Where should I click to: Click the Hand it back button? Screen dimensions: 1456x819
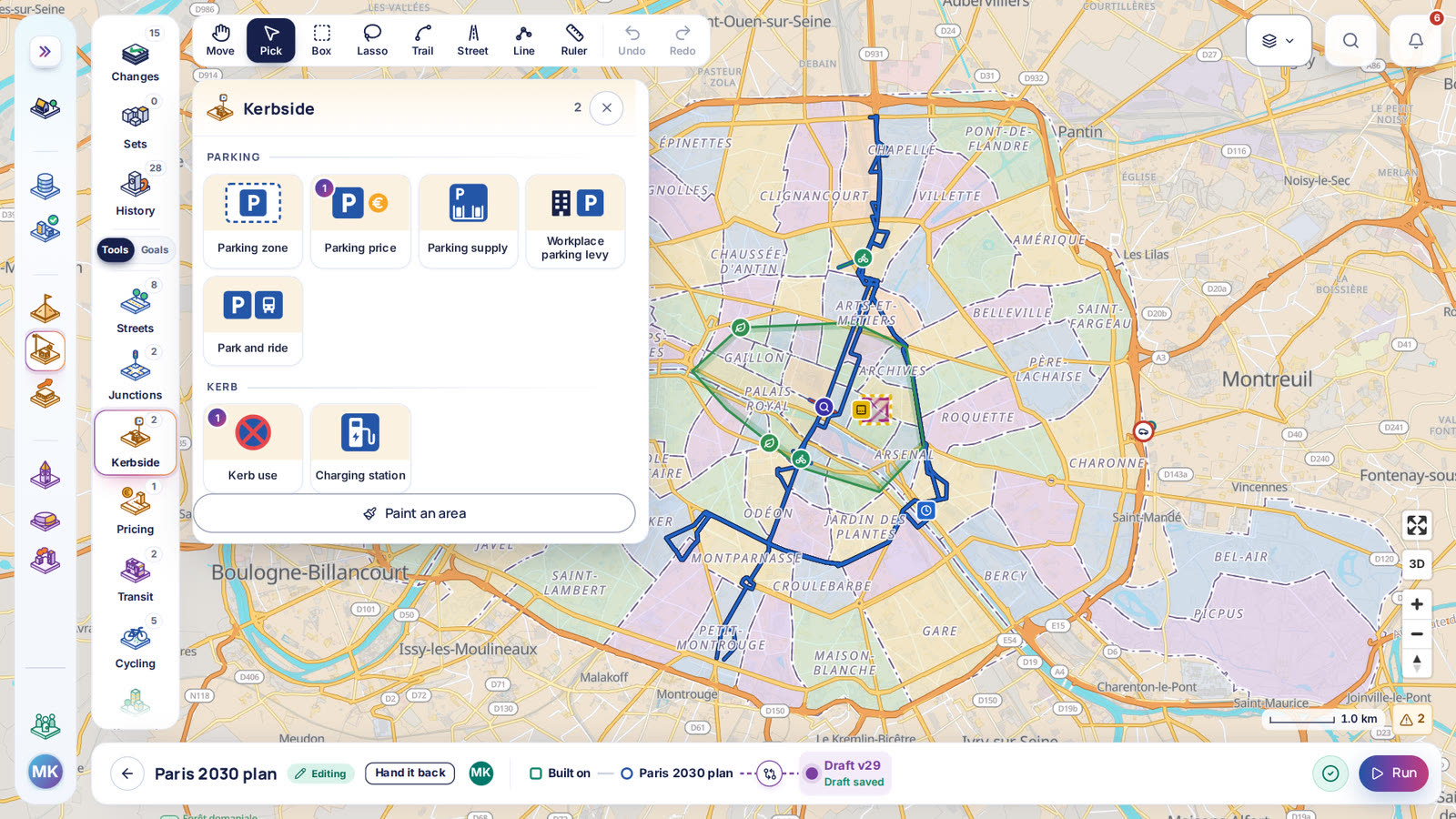tap(410, 773)
